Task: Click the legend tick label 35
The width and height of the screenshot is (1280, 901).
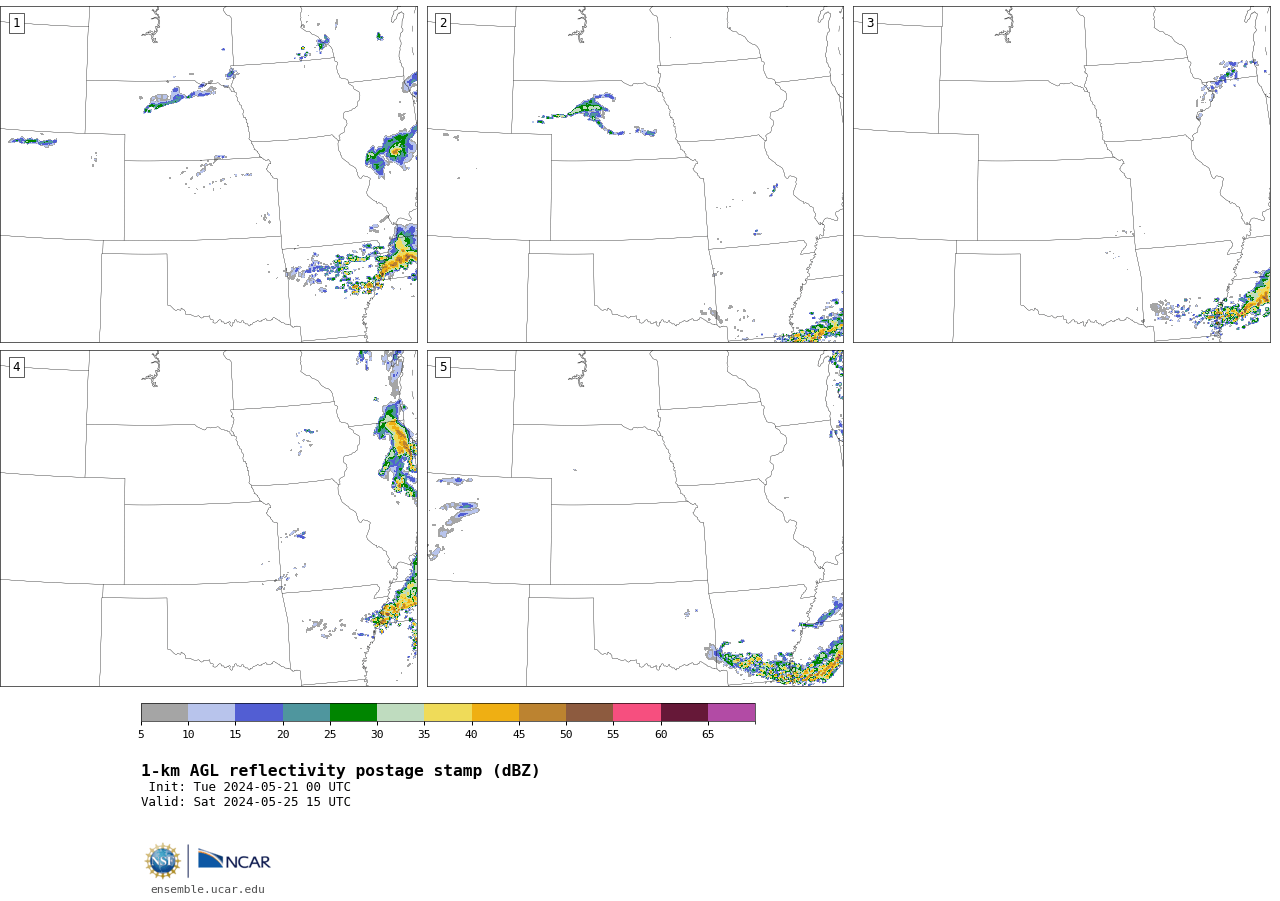Action: (x=424, y=734)
